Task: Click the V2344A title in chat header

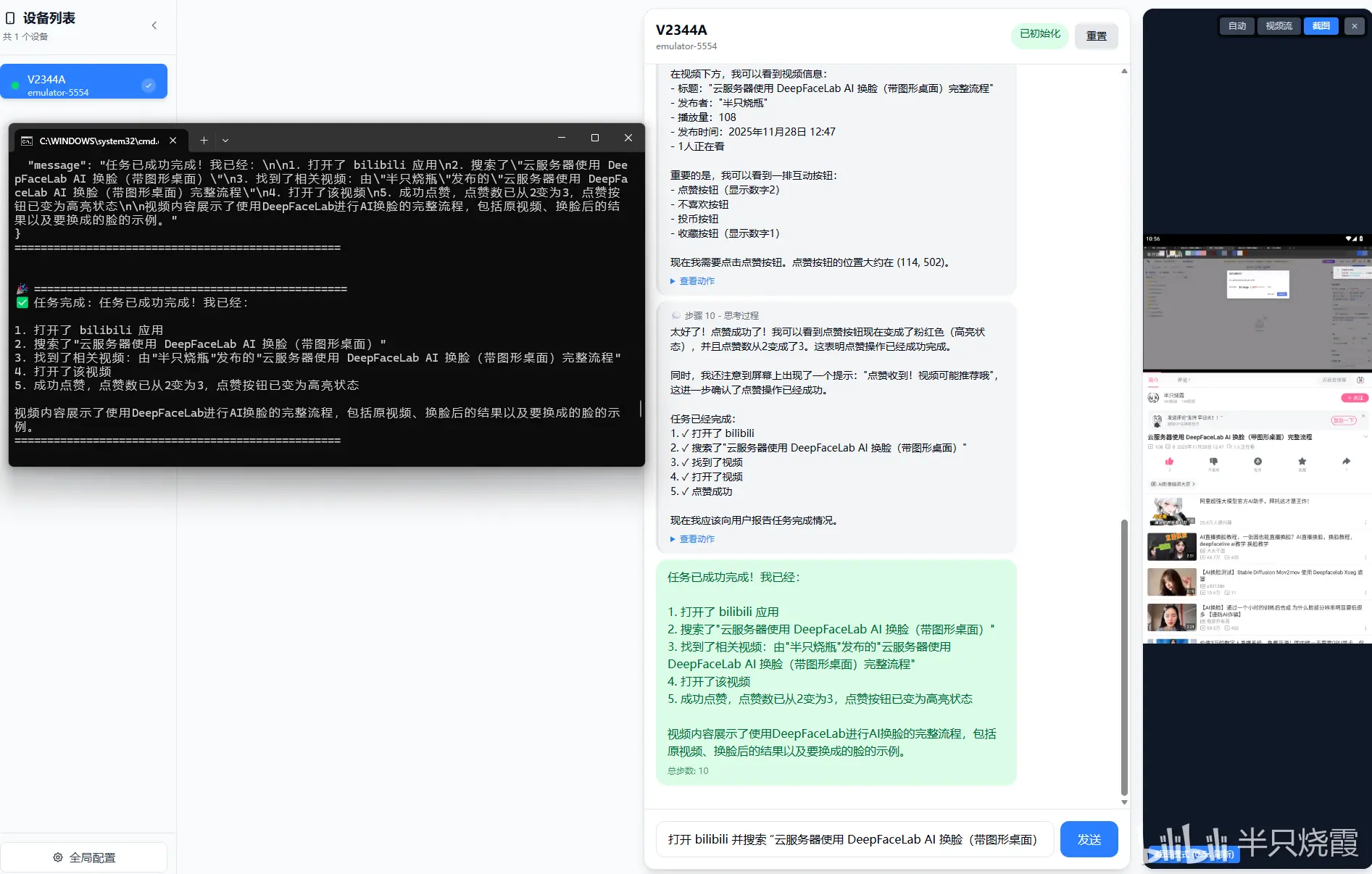Action: point(681,30)
